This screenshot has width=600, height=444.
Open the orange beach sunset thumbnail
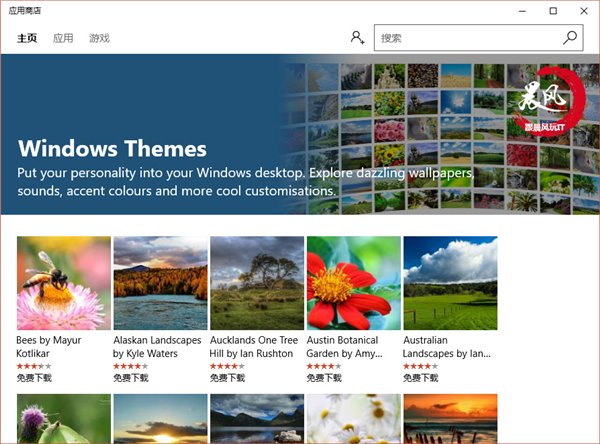450,419
